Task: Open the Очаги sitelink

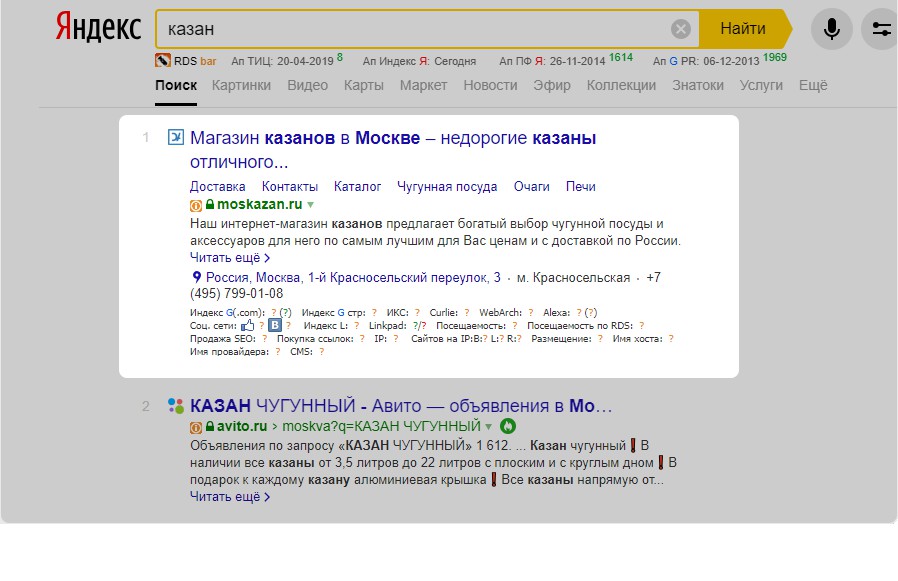Action: 531,186
